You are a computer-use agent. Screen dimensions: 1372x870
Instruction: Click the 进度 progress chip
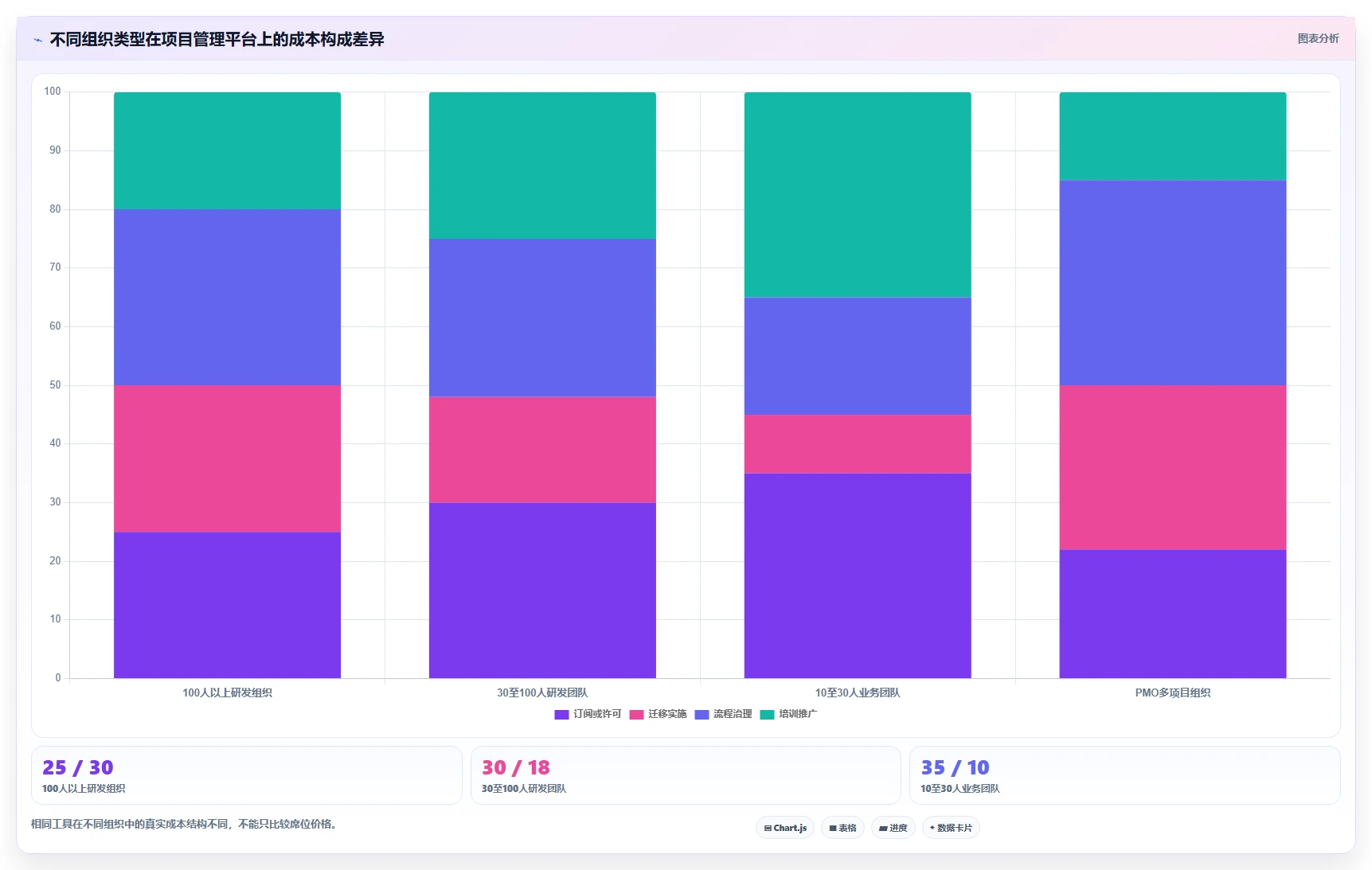(893, 828)
